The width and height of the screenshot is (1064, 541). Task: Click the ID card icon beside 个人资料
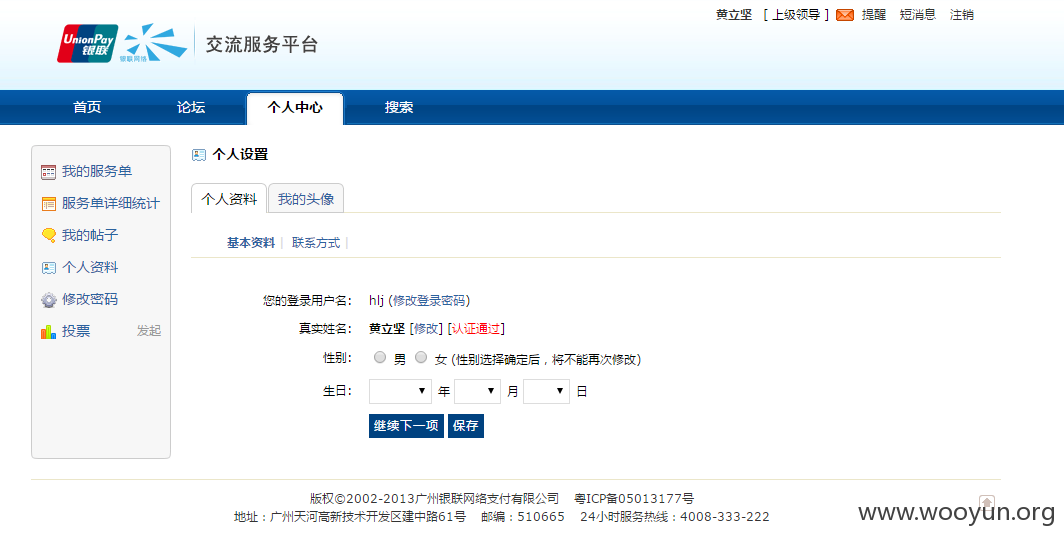[x=48, y=267]
